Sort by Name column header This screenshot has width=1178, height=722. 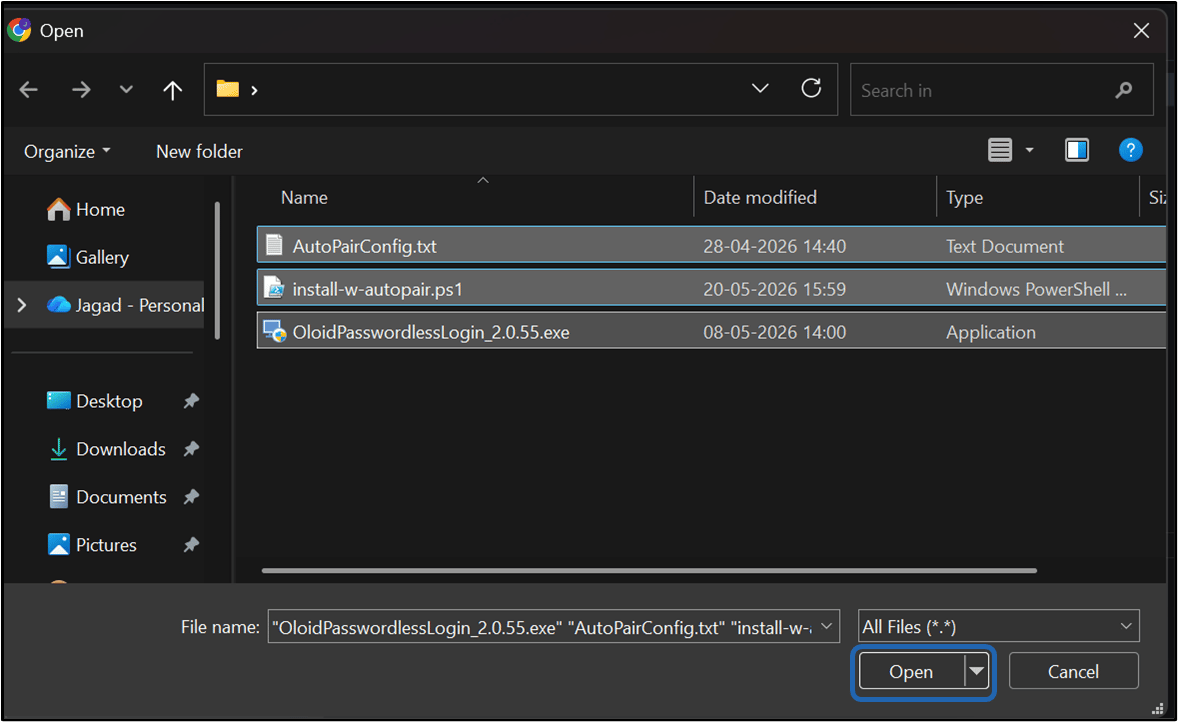[x=304, y=198]
